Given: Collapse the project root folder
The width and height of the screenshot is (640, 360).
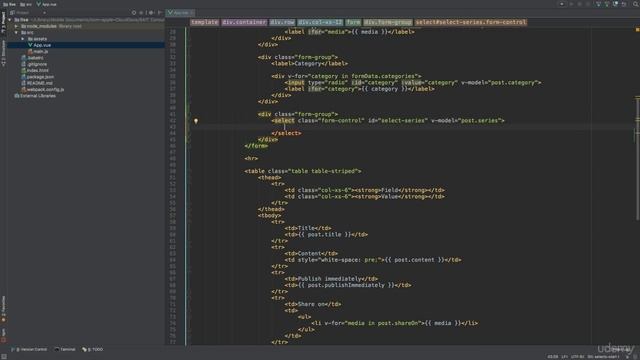Looking at the screenshot, I should click(x=10, y=20).
